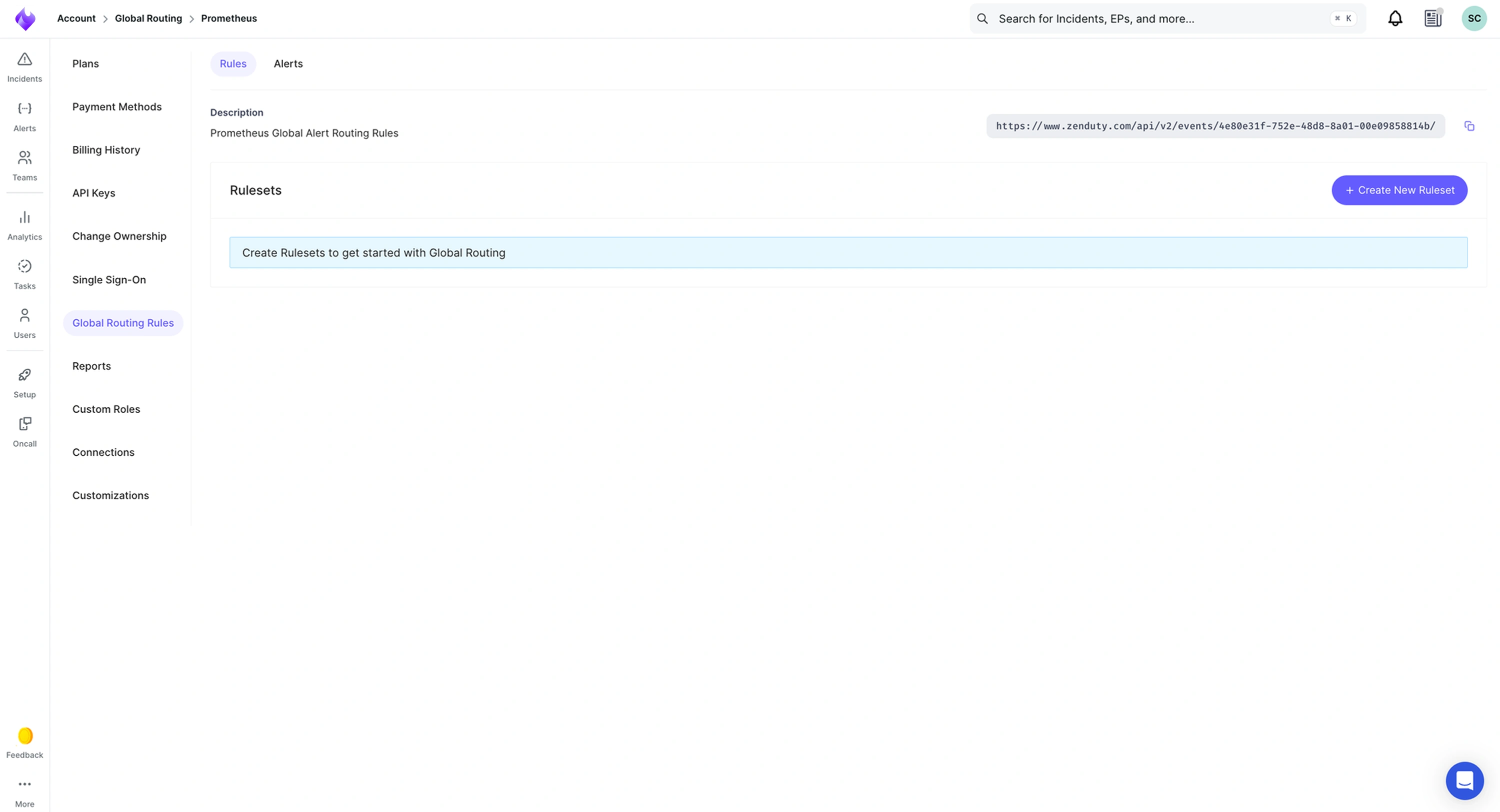Click Create New Ruleset button

[1398, 190]
